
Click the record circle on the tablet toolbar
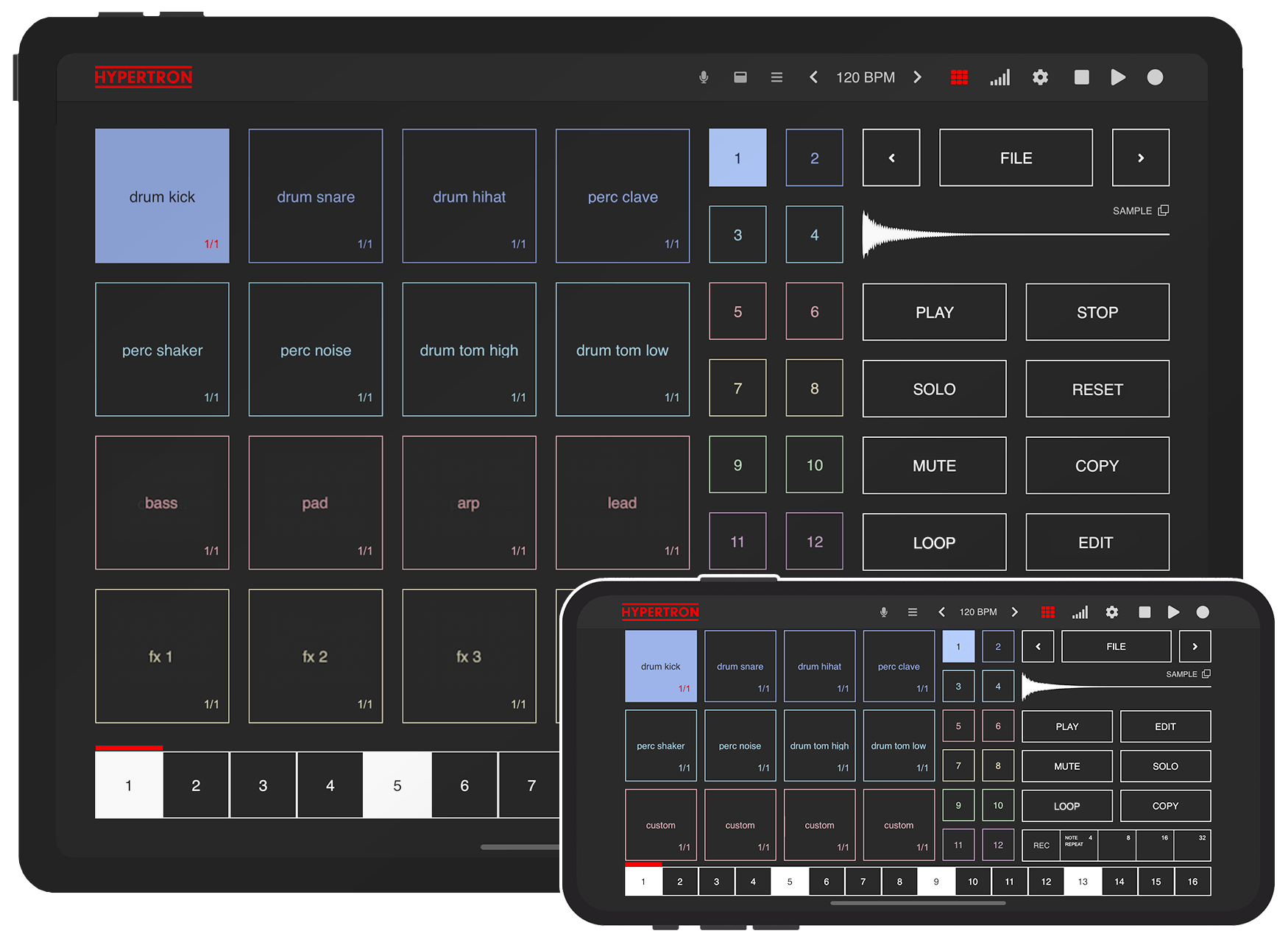pyautogui.click(x=1155, y=77)
